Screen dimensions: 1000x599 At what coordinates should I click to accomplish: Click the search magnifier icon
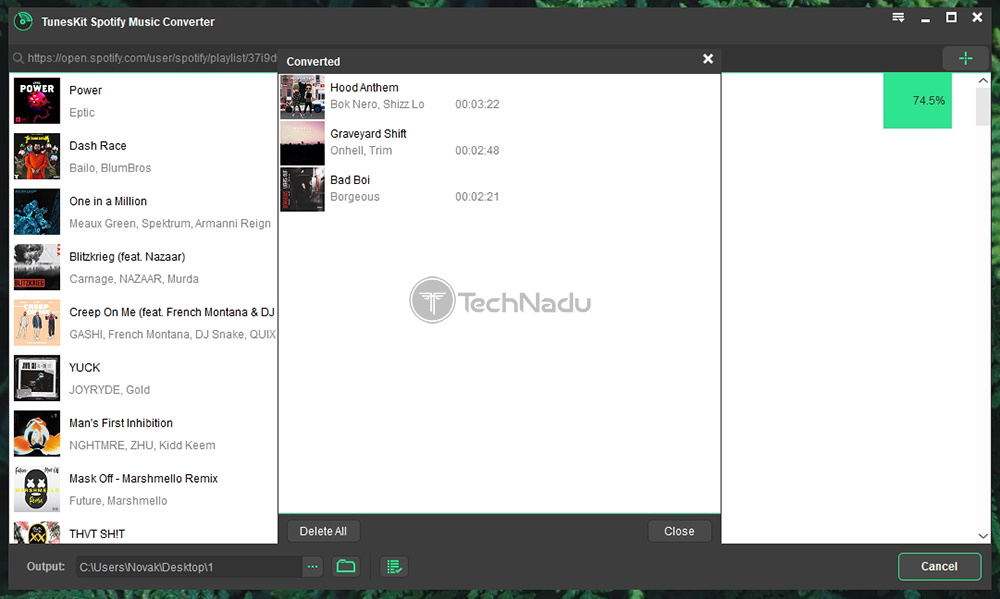coord(18,59)
